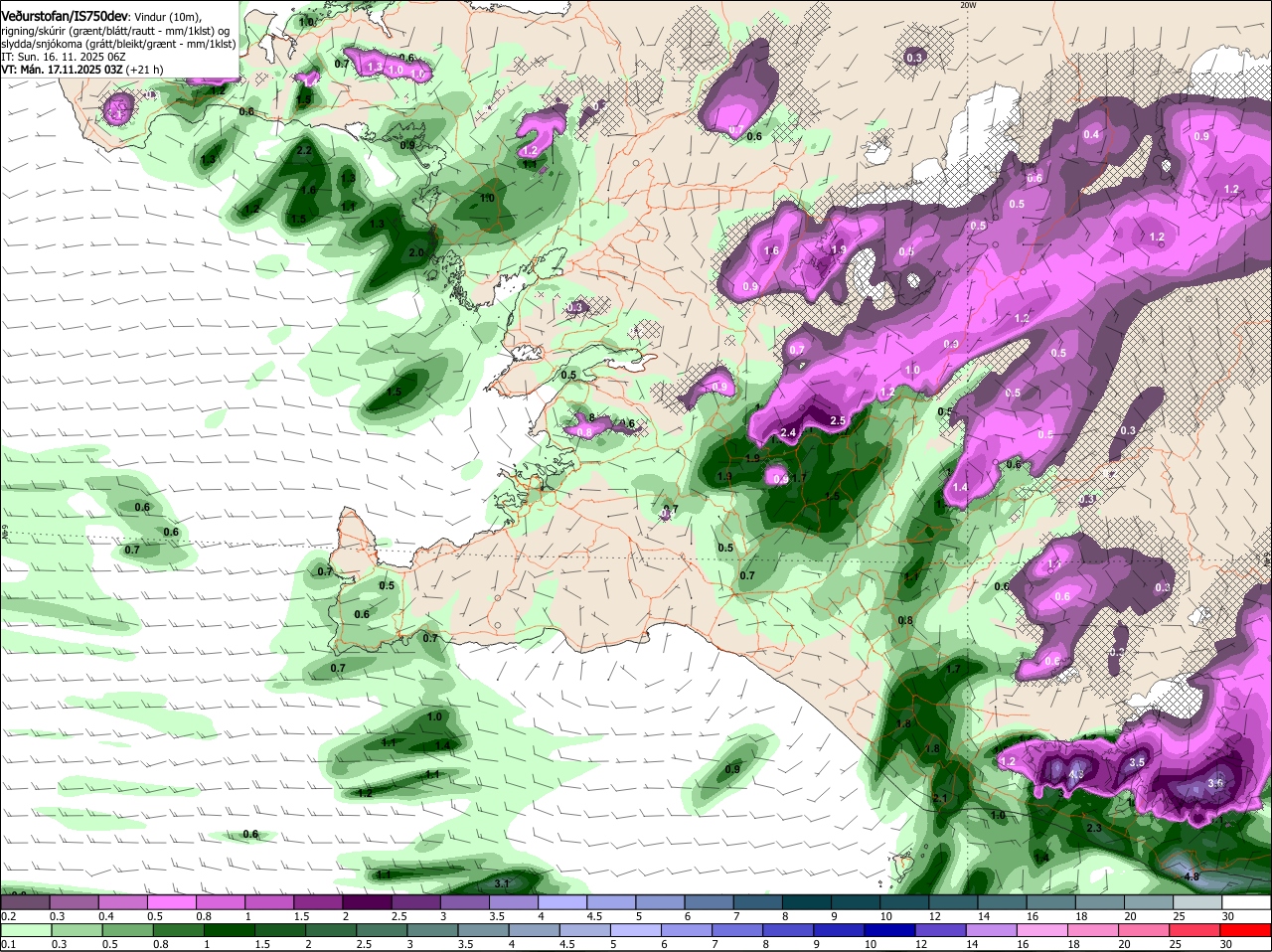
Task: Click the '(+21 h)' forecast offset text
Action: [x=144, y=70]
